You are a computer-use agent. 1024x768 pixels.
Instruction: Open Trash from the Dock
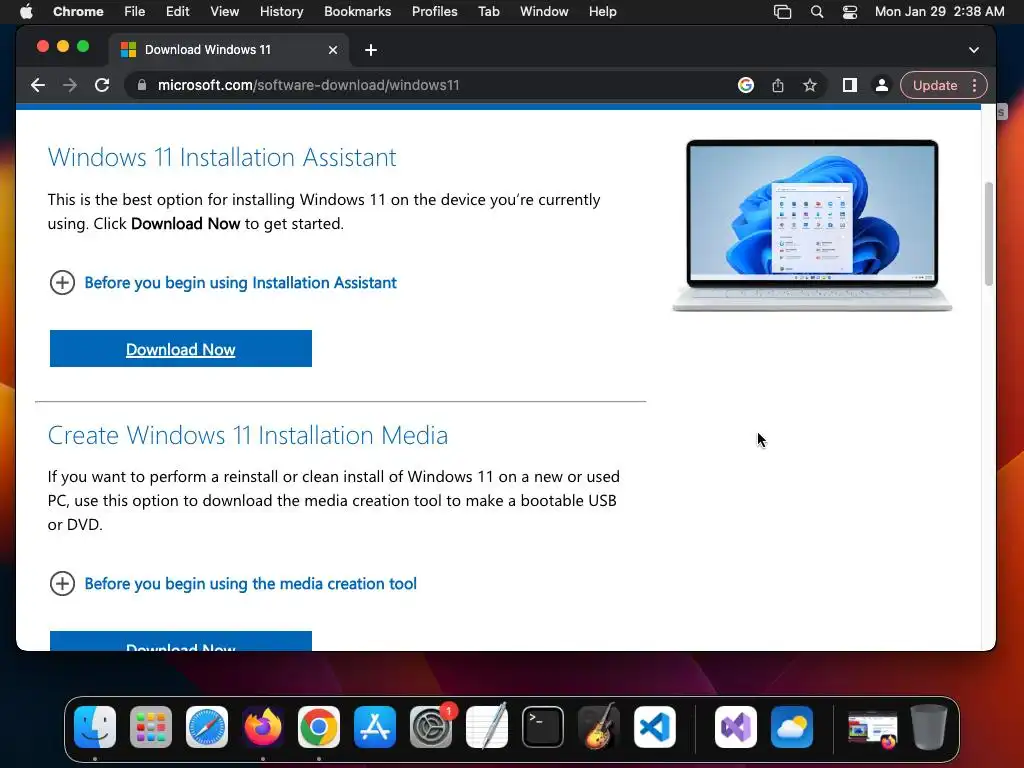929,727
